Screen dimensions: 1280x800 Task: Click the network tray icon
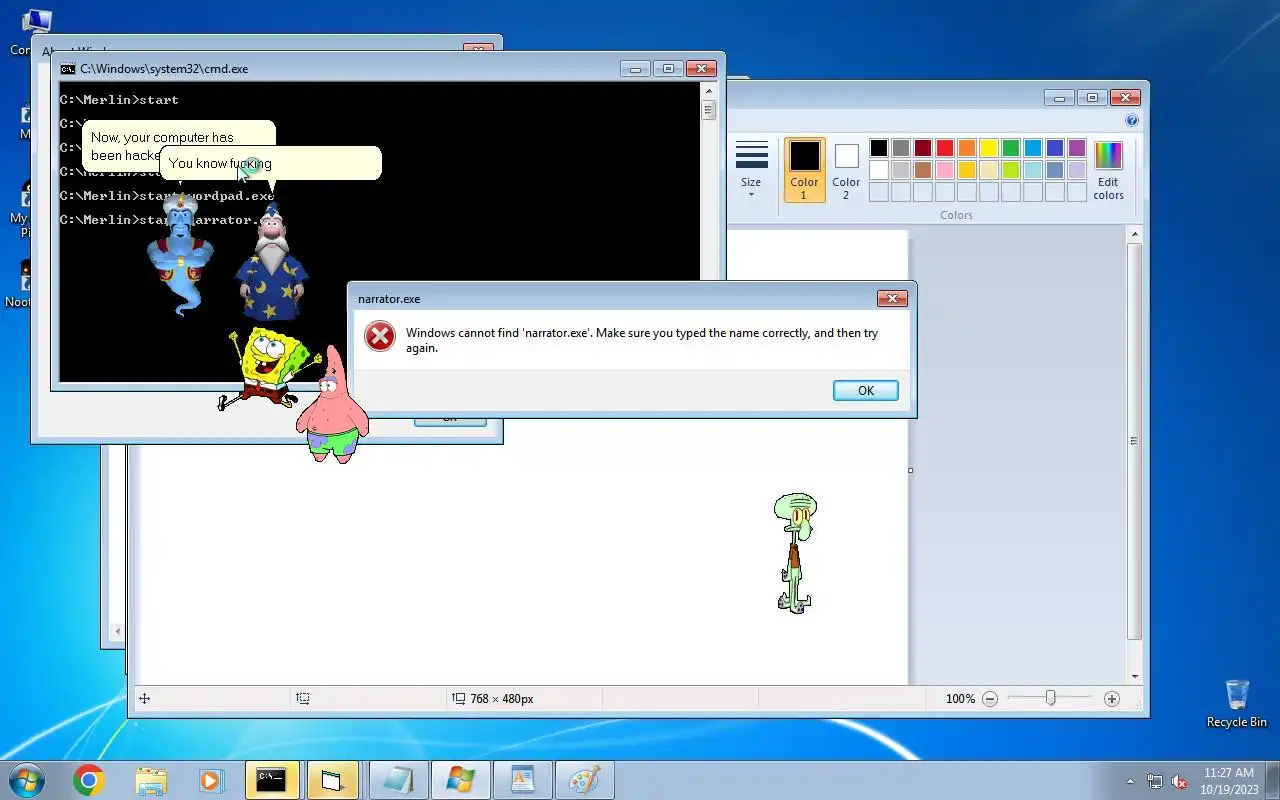click(1155, 781)
